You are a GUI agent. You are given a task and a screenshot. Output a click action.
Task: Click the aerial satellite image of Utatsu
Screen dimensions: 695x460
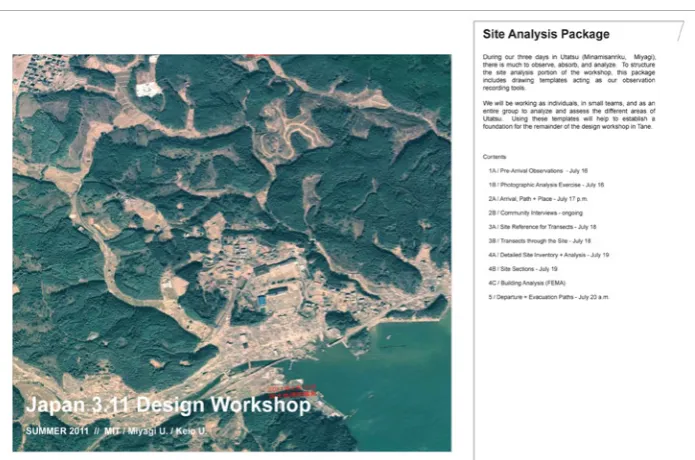click(232, 253)
